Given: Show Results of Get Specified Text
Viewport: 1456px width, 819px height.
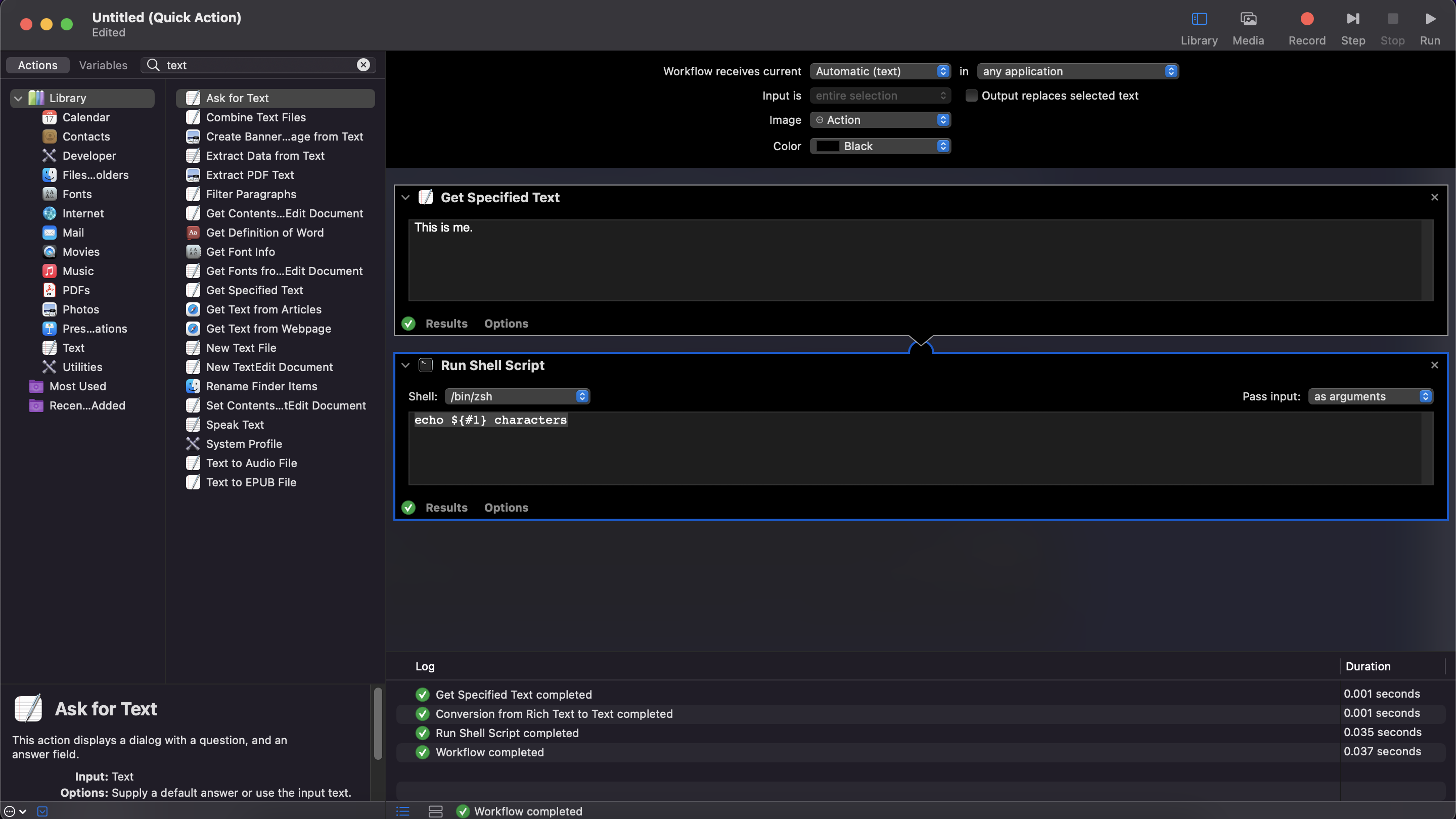Looking at the screenshot, I should click(x=446, y=324).
